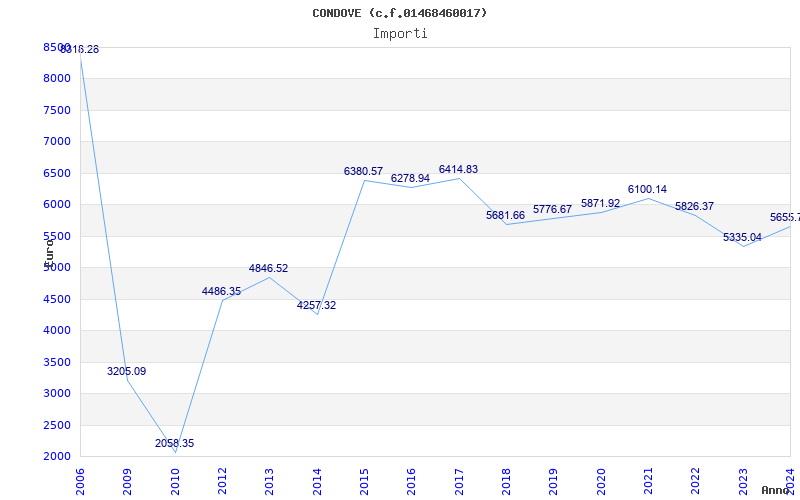Click the y-axis value 2500

[57, 425]
